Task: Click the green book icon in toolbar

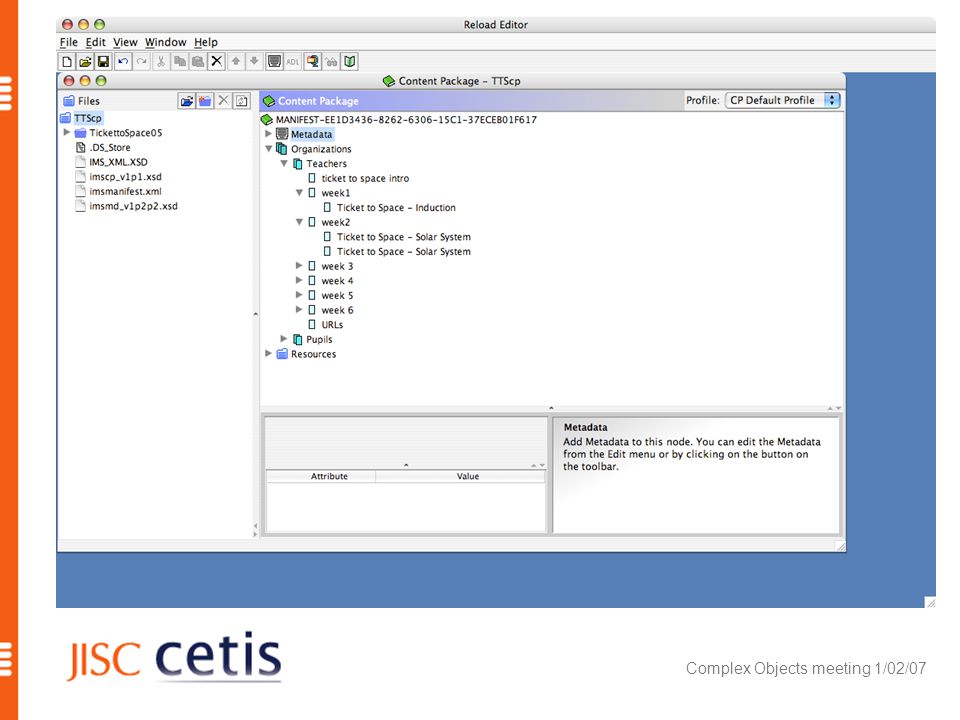Action: [350, 62]
